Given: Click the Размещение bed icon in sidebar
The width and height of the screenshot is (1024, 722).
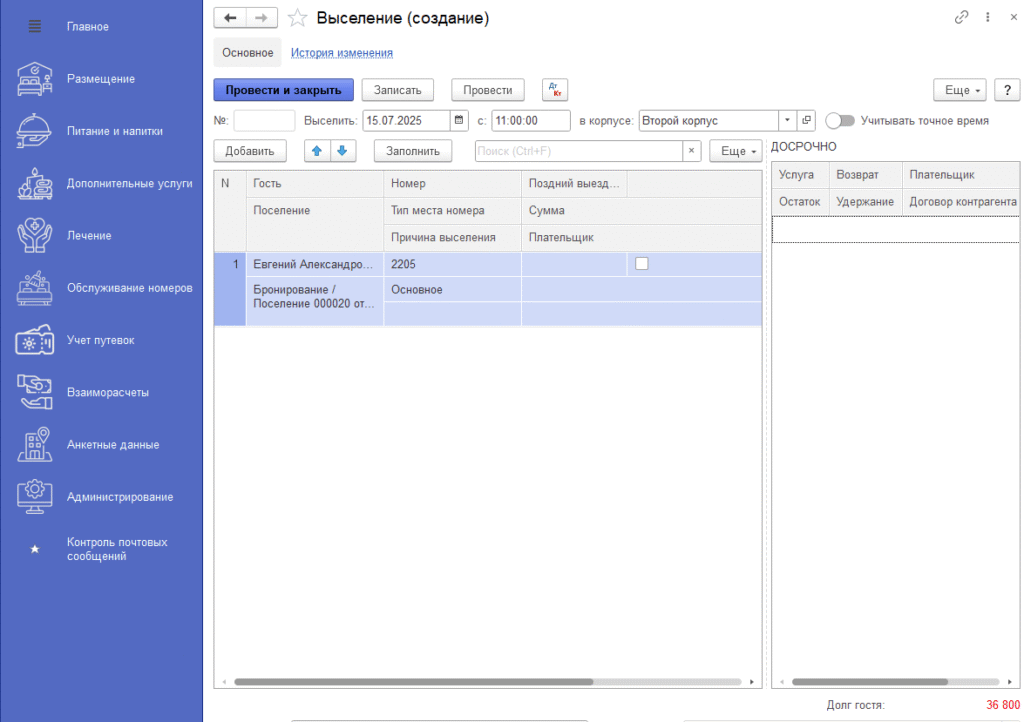Looking at the screenshot, I should pos(35,79).
